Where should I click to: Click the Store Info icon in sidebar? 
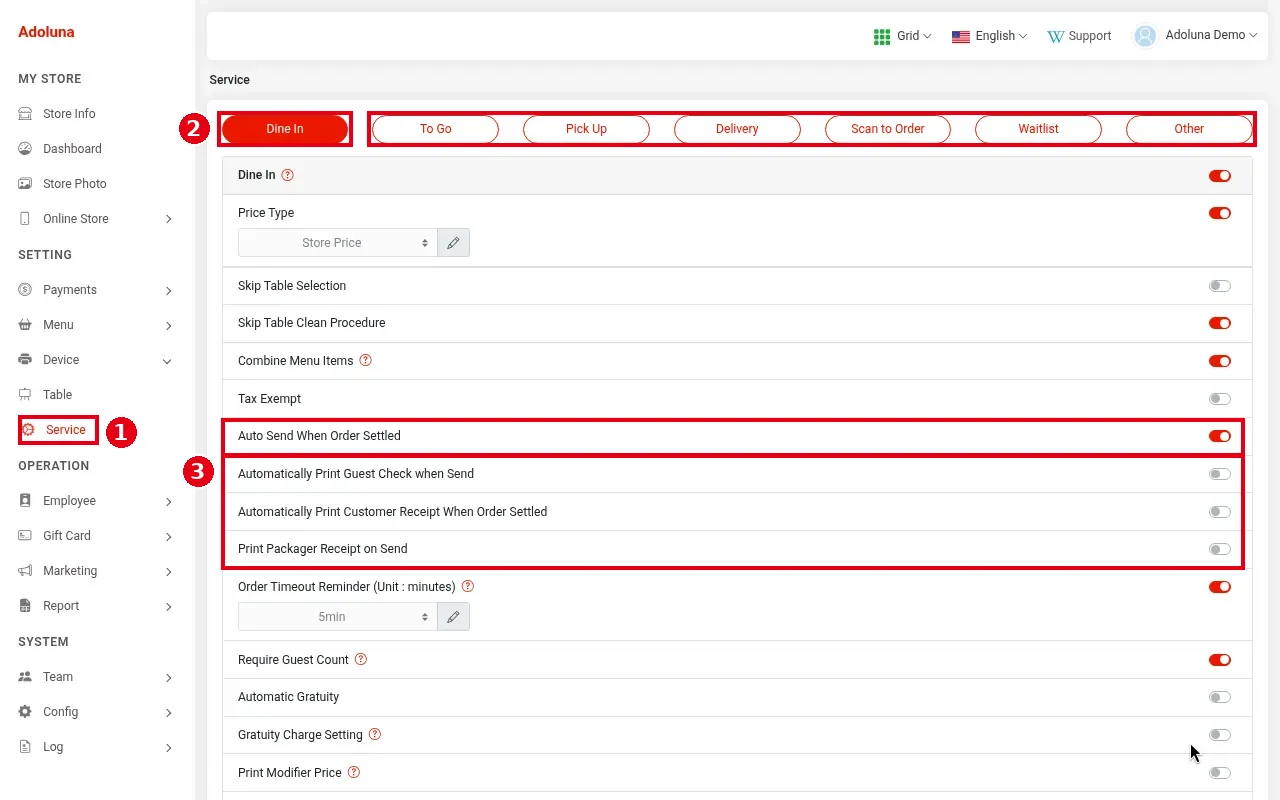tap(25, 114)
